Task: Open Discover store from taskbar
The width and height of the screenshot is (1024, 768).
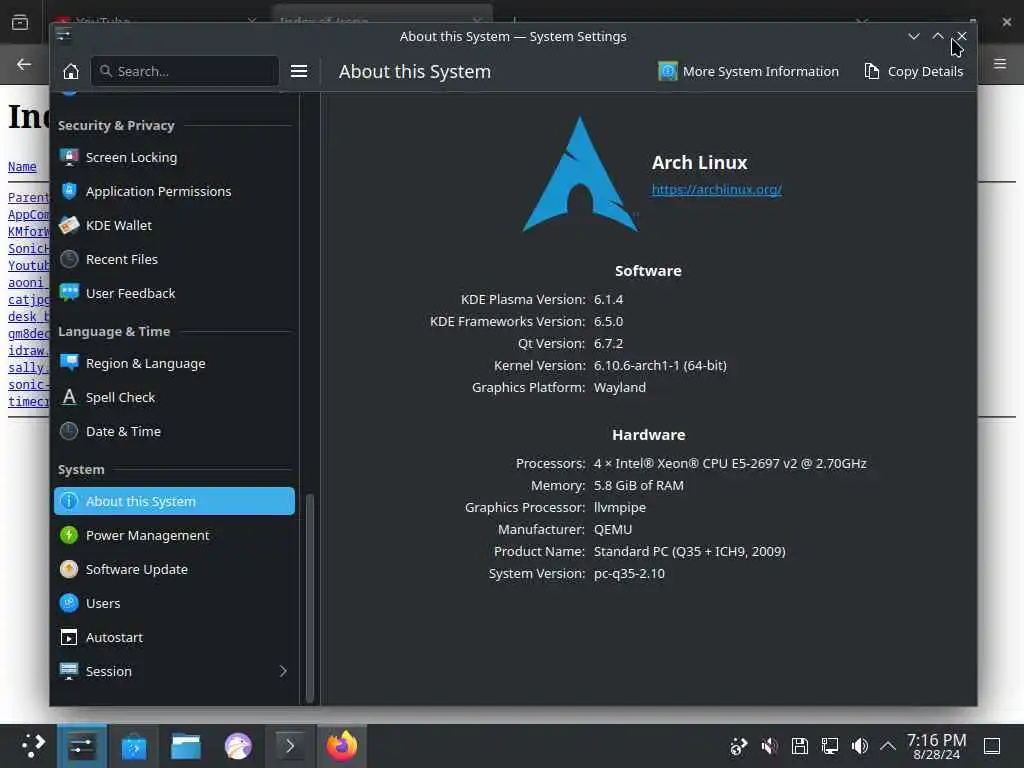Action: pyautogui.click(x=134, y=746)
